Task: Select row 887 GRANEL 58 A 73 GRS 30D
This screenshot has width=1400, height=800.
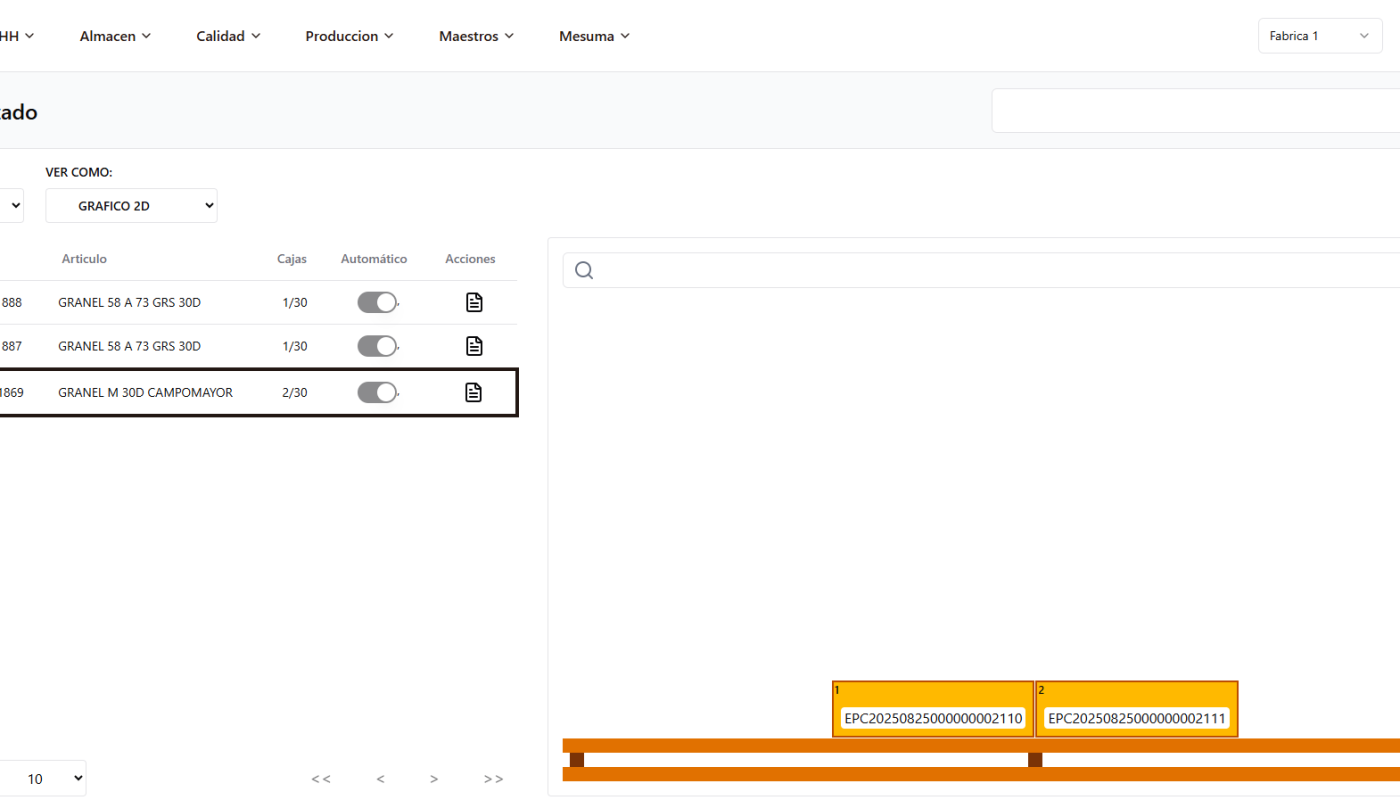Action: click(x=259, y=346)
